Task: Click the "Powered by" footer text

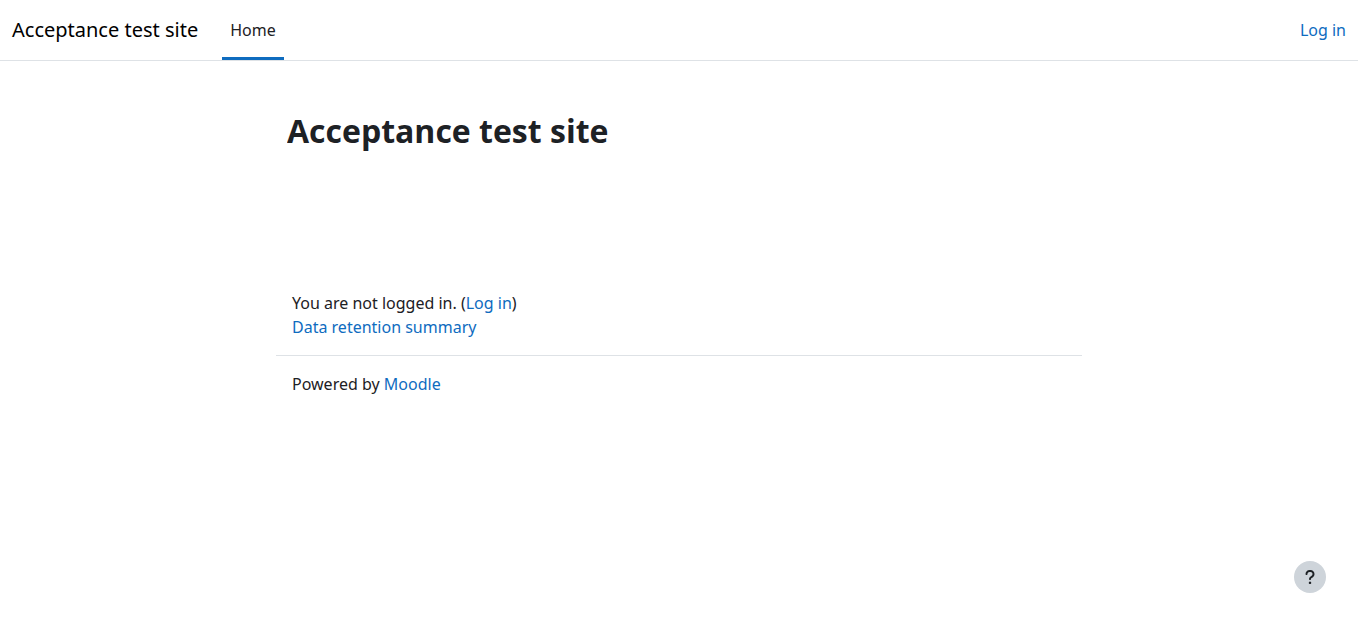Action: tap(335, 384)
